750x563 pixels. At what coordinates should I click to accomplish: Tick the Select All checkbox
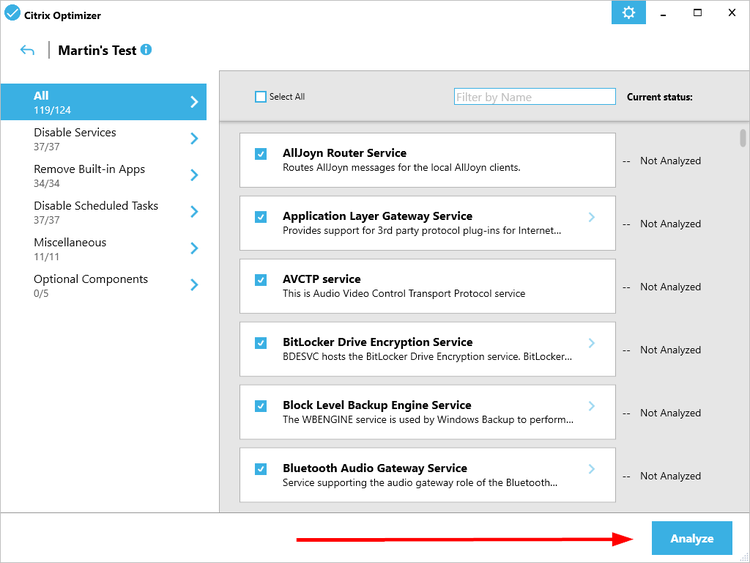point(261,97)
